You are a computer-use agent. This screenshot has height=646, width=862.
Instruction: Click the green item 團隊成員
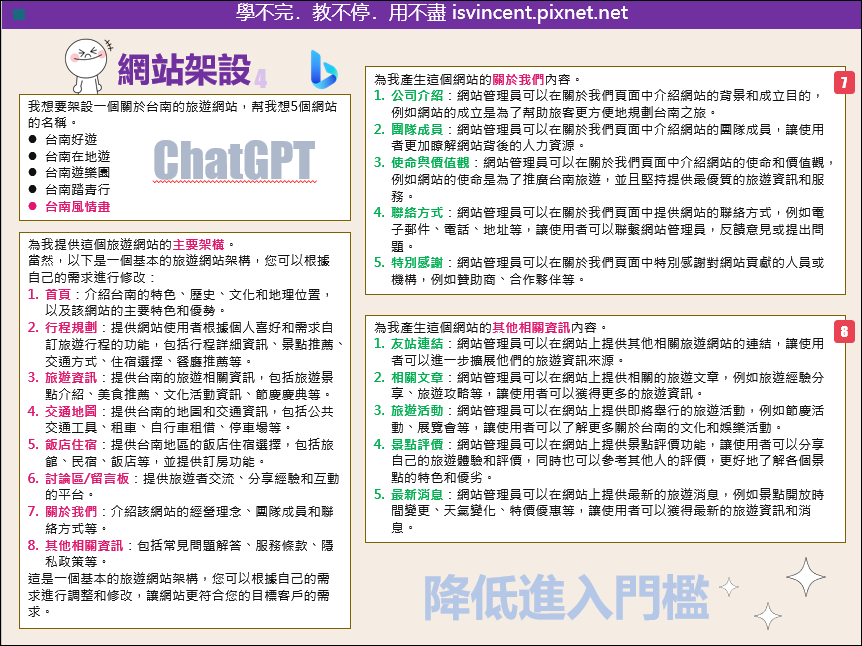417,129
